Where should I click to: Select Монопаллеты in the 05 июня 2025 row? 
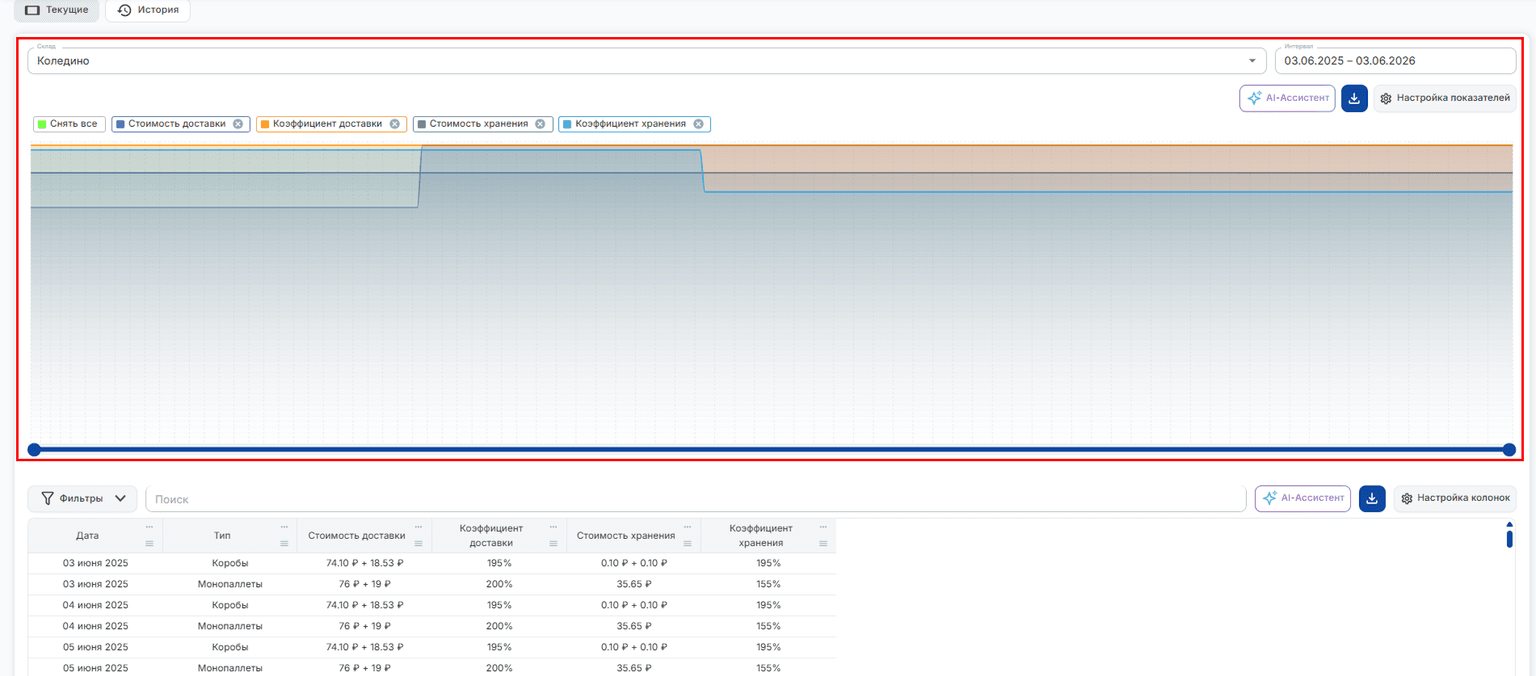tap(230, 668)
